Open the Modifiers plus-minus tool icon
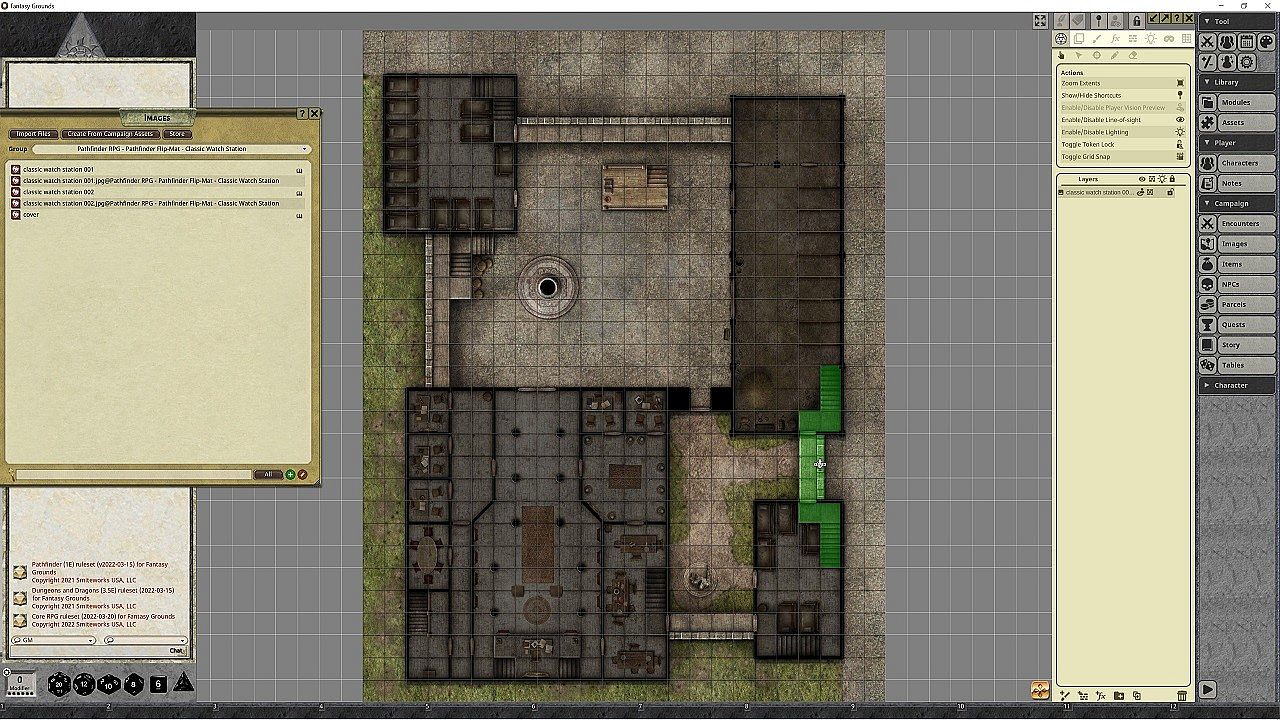The image size is (1280, 720). [1208, 62]
